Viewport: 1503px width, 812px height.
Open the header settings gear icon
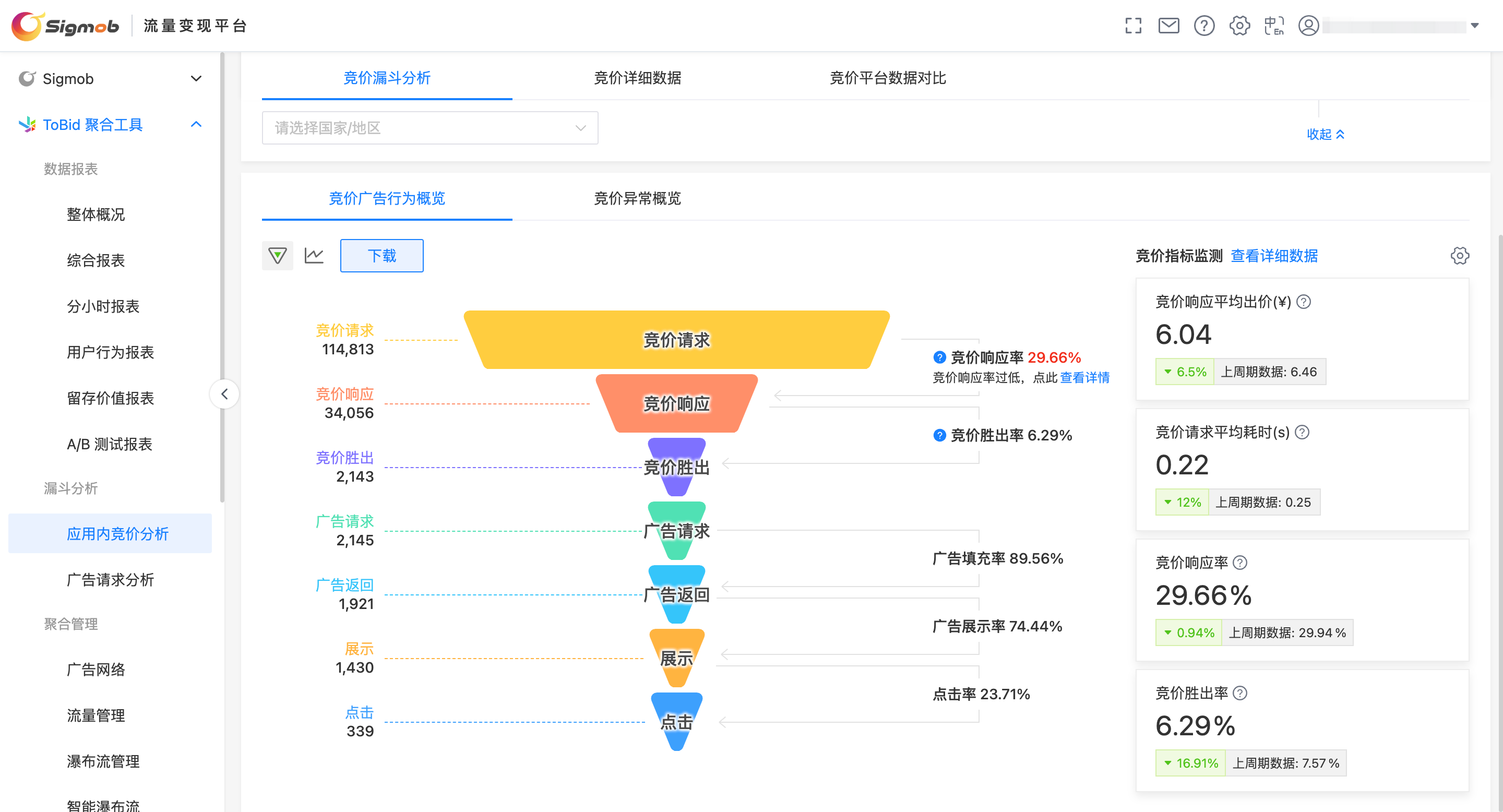coord(1239,26)
